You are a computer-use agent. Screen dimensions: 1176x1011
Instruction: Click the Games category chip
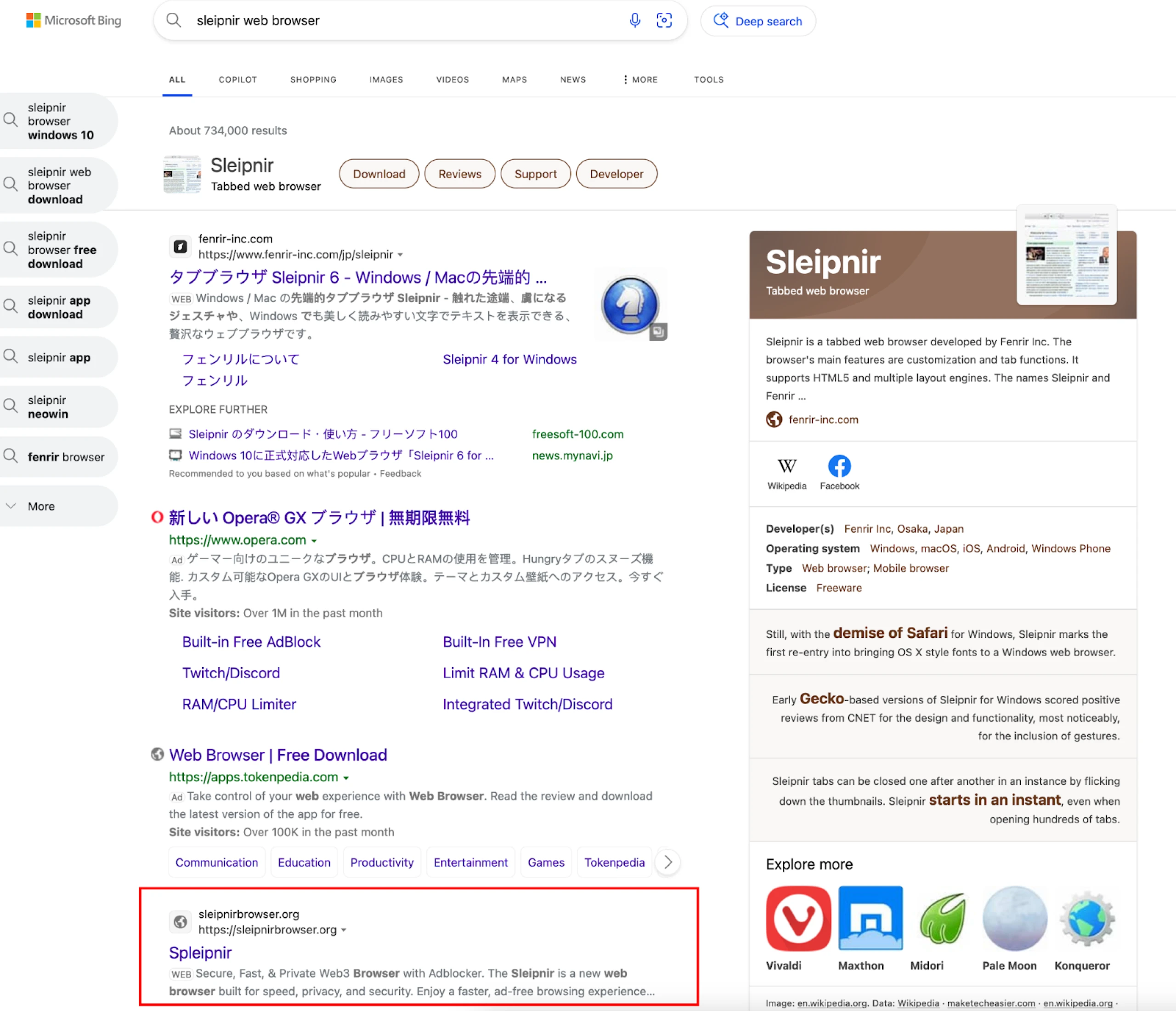point(546,862)
